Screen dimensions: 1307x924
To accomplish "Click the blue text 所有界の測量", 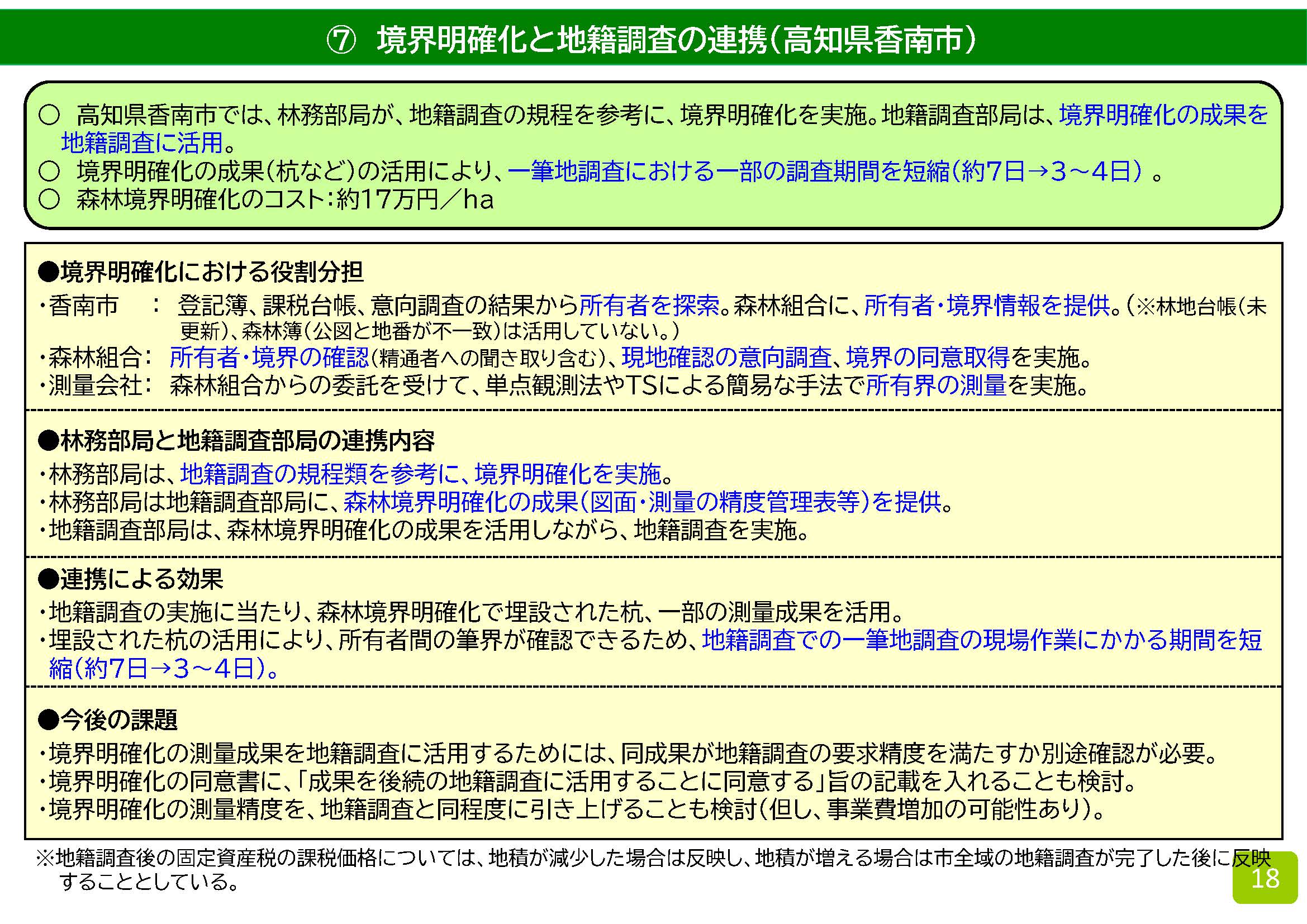I will 937,386.
